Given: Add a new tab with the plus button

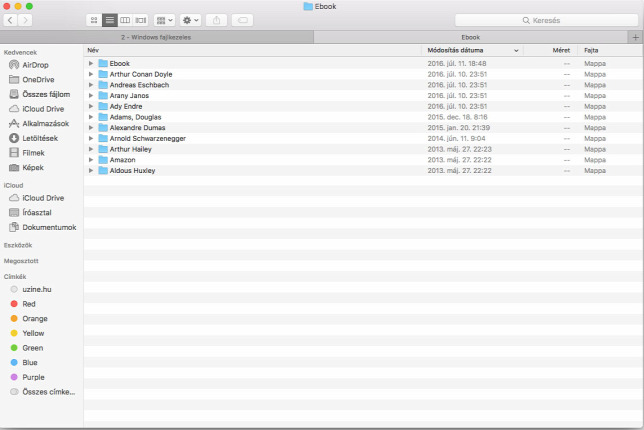Looking at the screenshot, I should click(x=635, y=37).
